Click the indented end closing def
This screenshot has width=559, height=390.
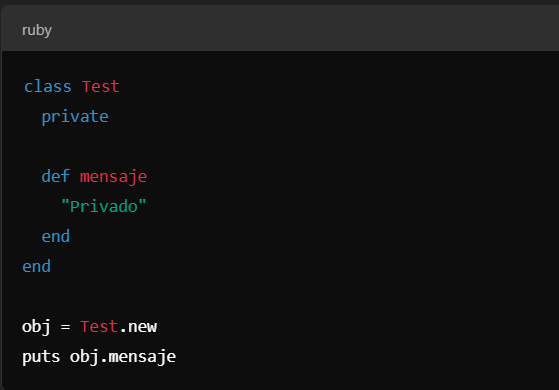point(56,236)
